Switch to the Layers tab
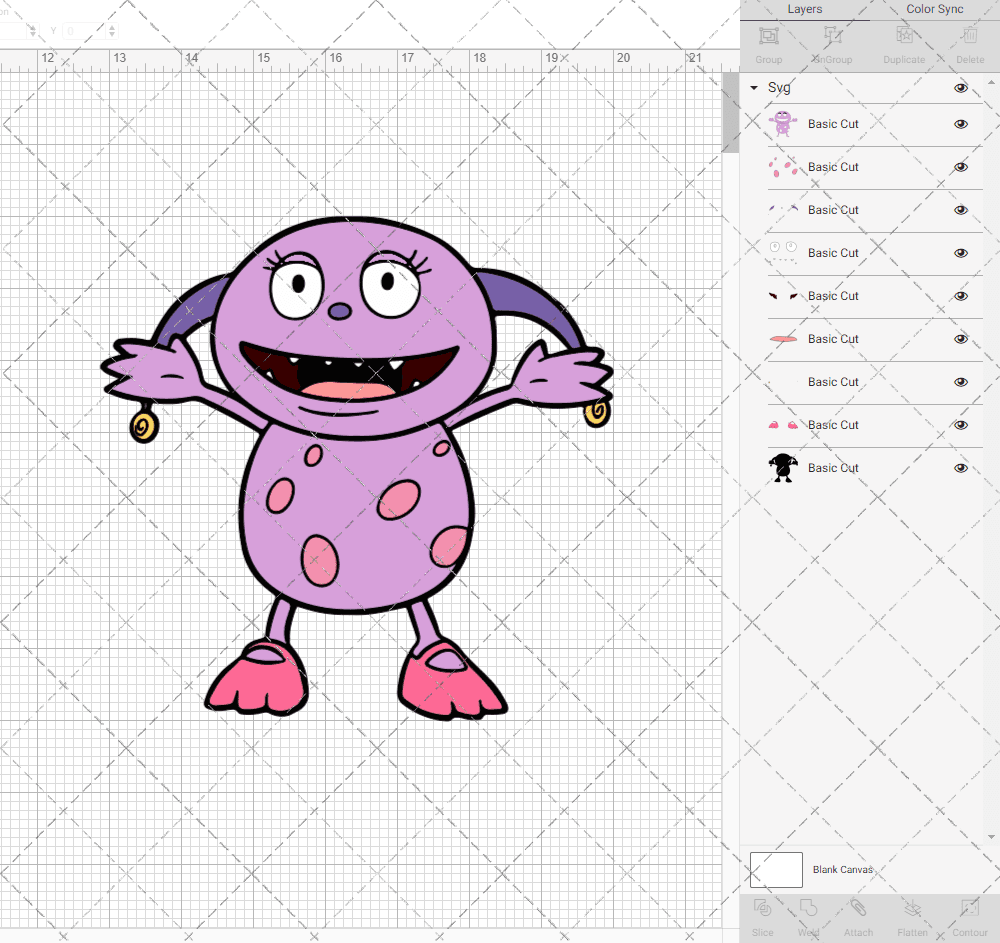The height and width of the screenshot is (943, 1000). (x=804, y=10)
